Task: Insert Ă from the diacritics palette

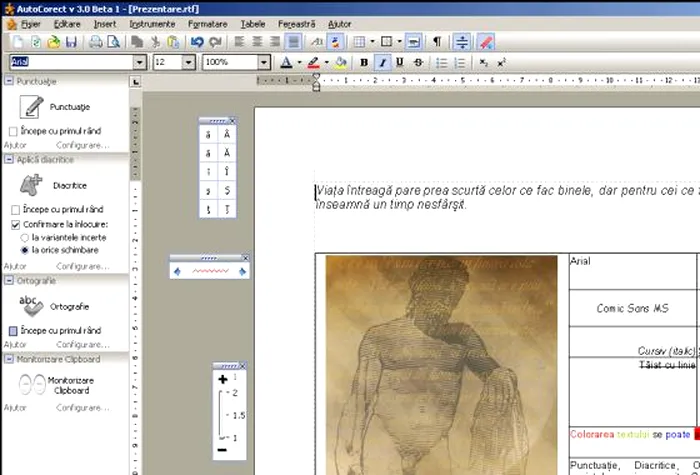Action: click(x=227, y=153)
